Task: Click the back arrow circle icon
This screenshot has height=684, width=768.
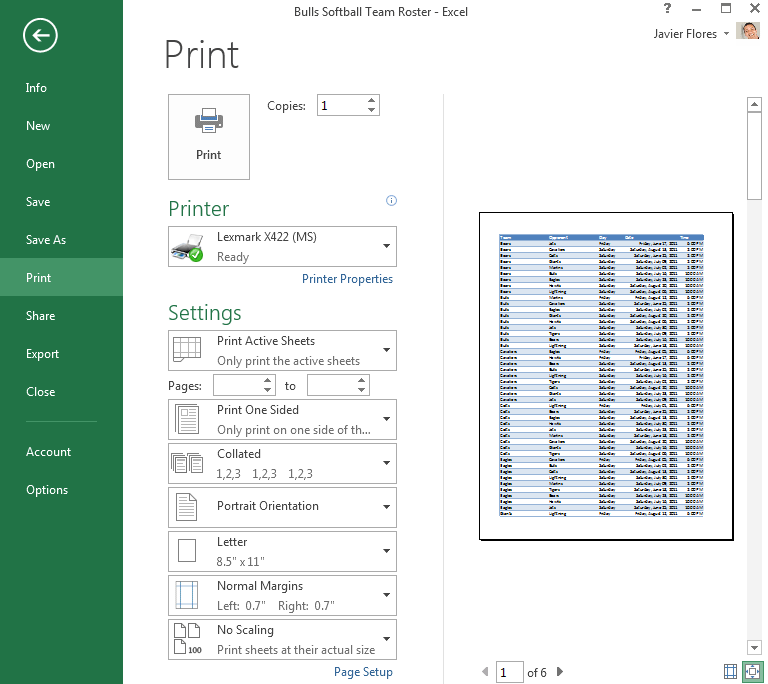Action: coord(41,36)
